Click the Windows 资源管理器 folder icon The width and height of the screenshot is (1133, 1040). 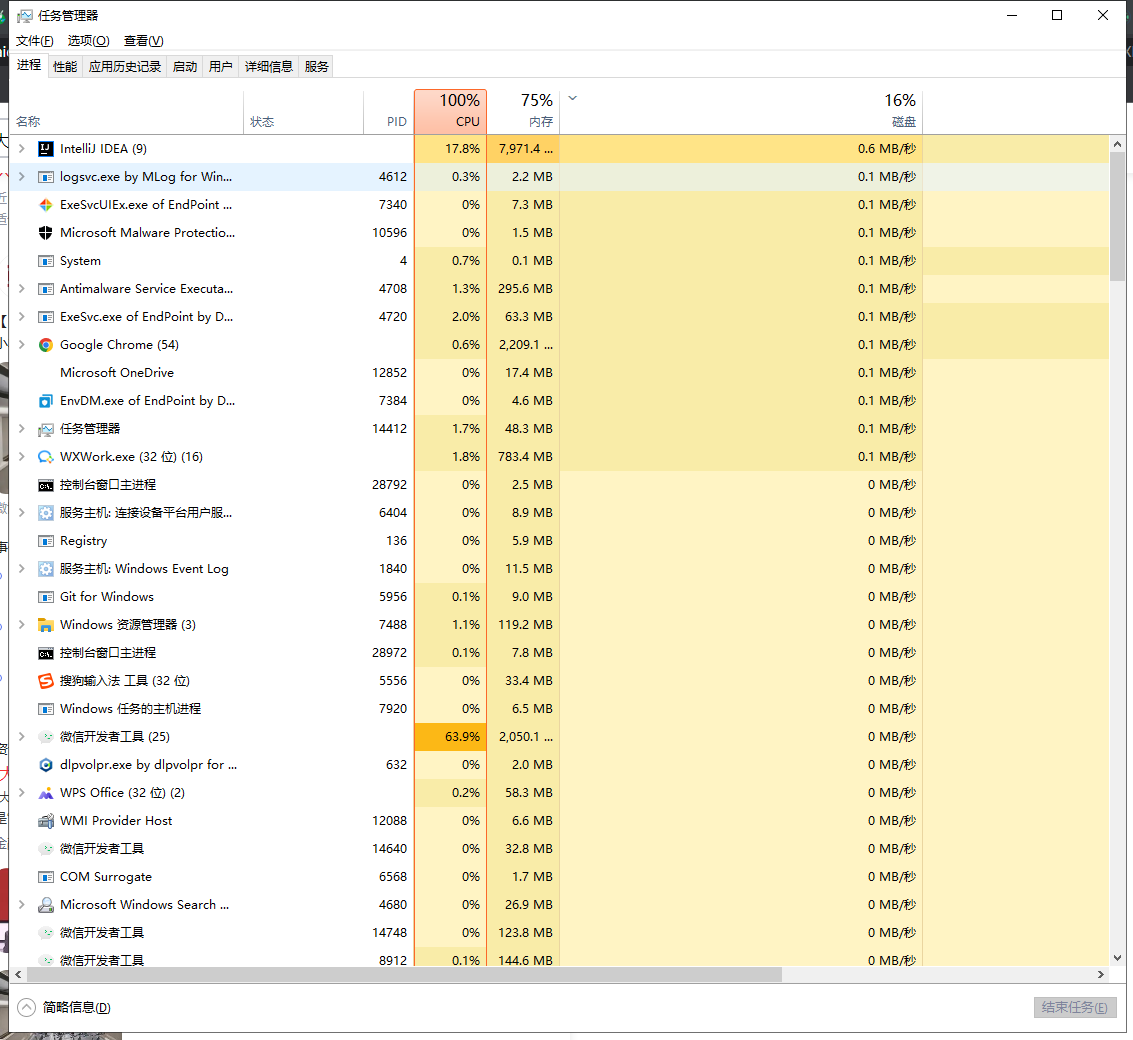[x=46, y=625]
